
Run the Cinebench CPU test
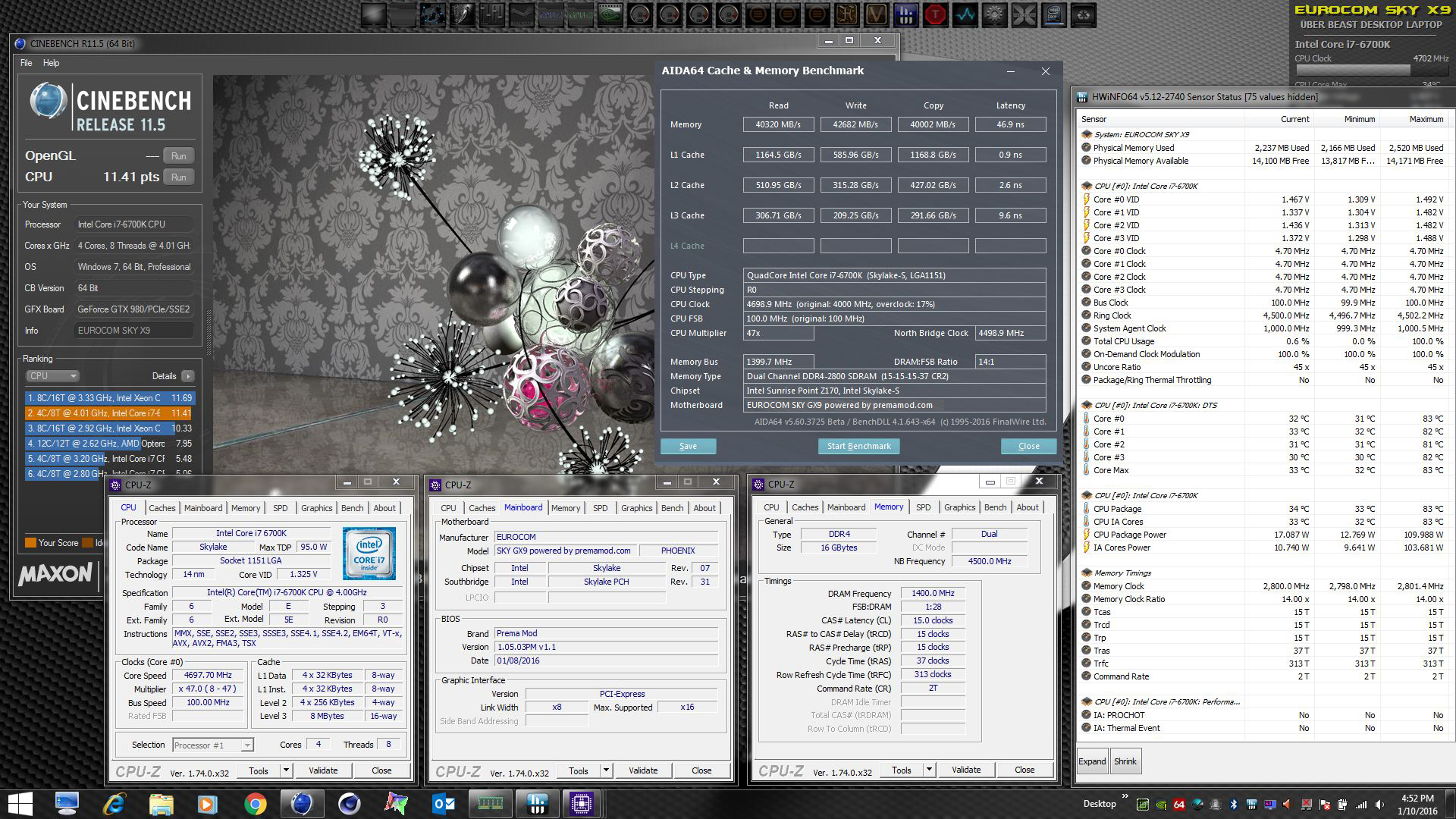point(178,177)
